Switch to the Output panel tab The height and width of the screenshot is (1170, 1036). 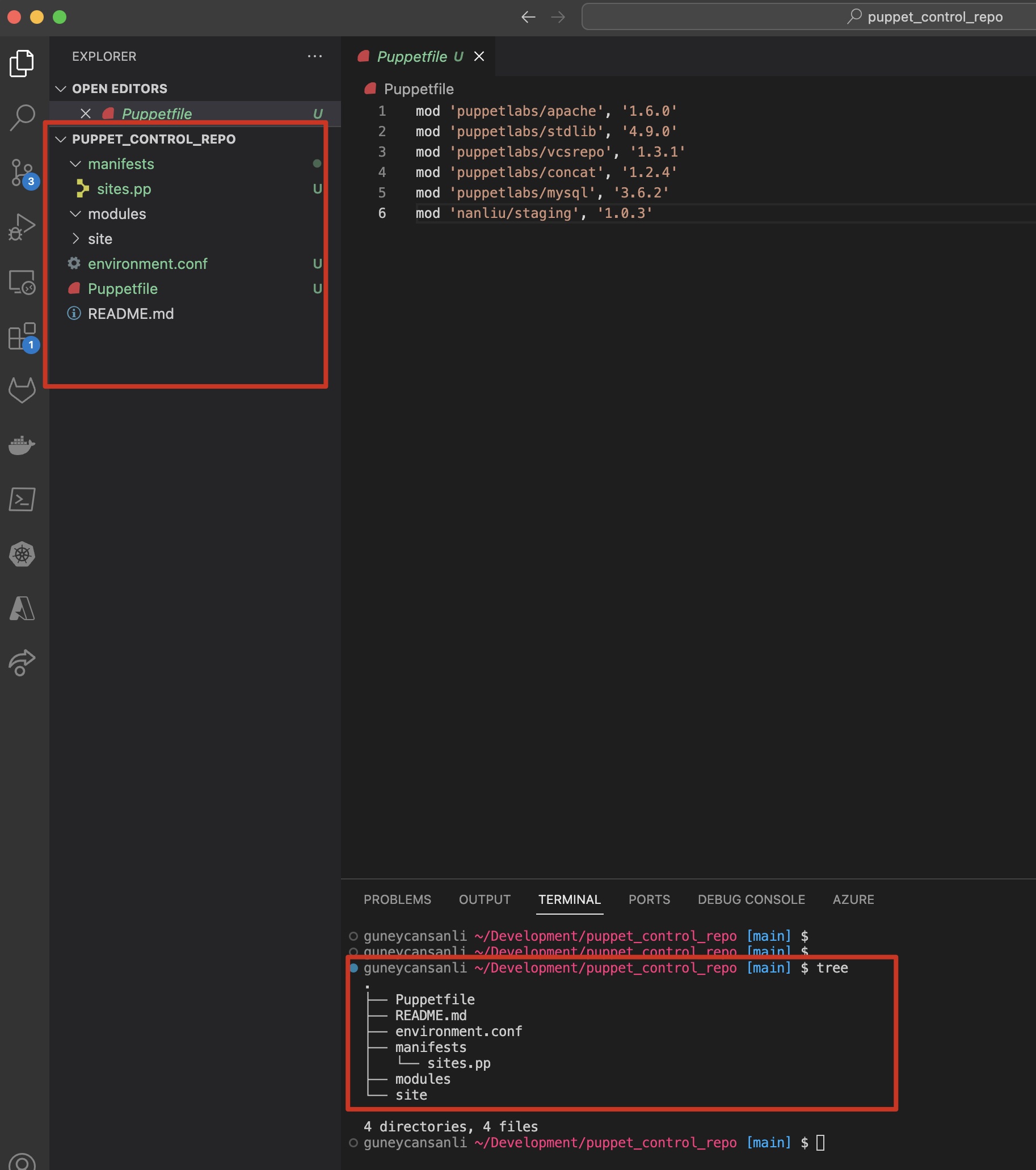coord(484,899)
